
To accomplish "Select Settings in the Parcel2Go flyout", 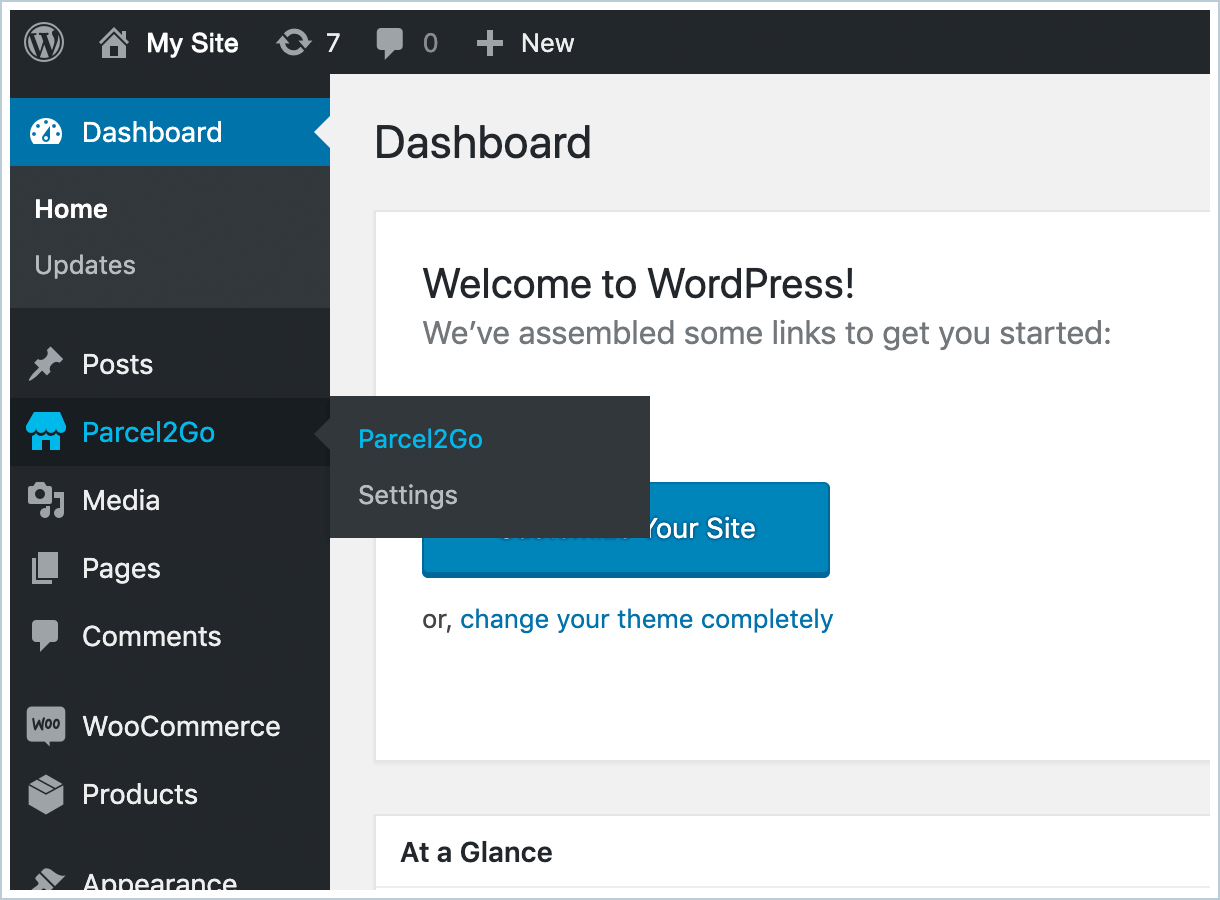I will [408, 495].
